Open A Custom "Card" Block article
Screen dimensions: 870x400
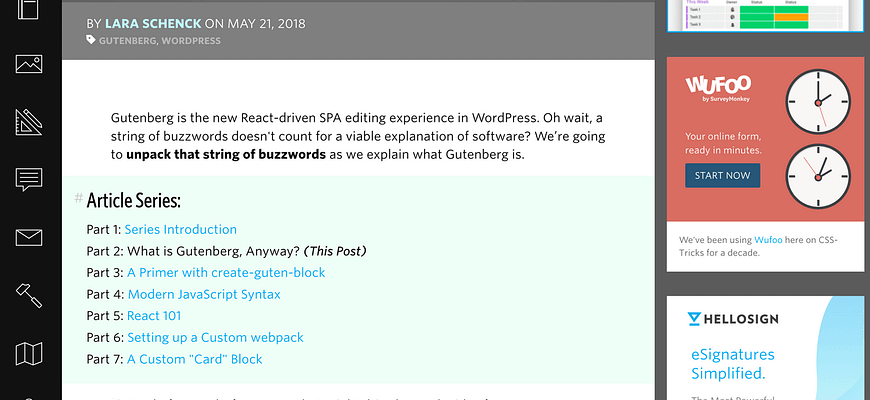click(194, 359)
